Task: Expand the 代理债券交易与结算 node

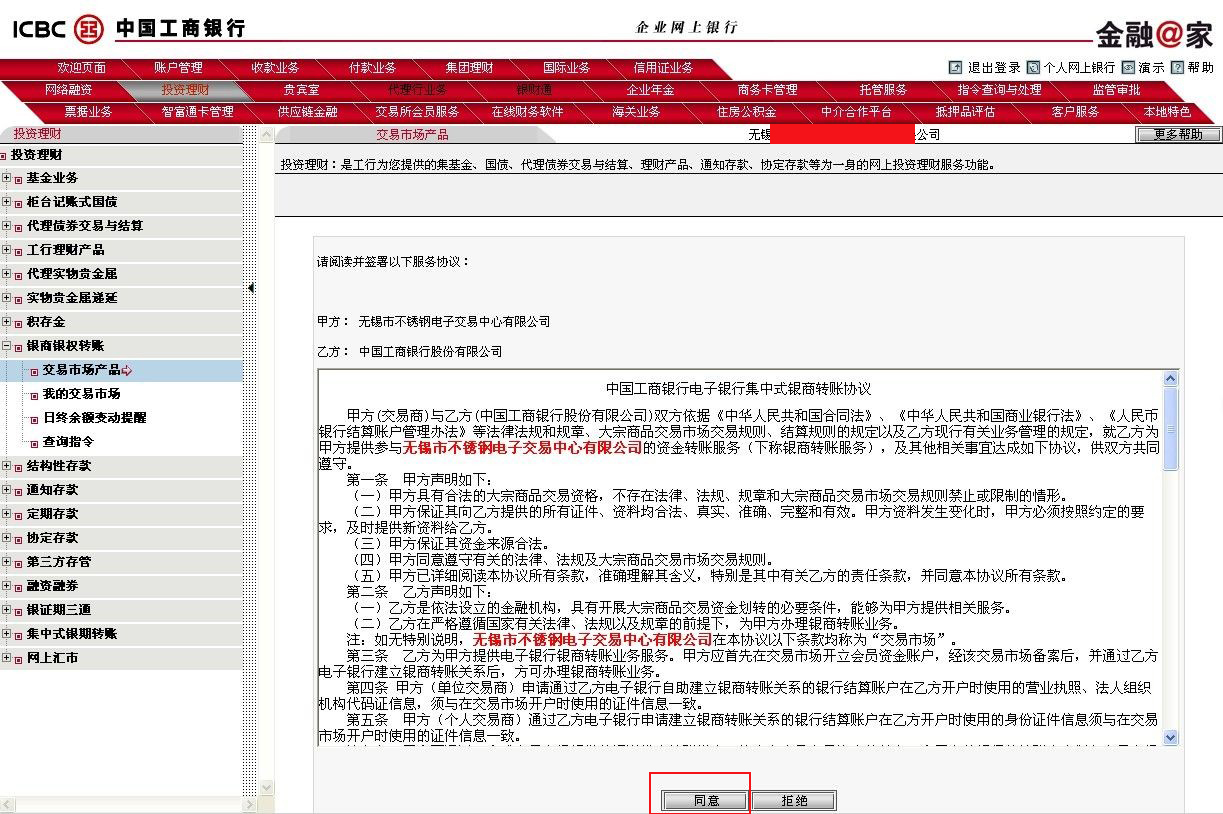Action: (x=7, y=226)
